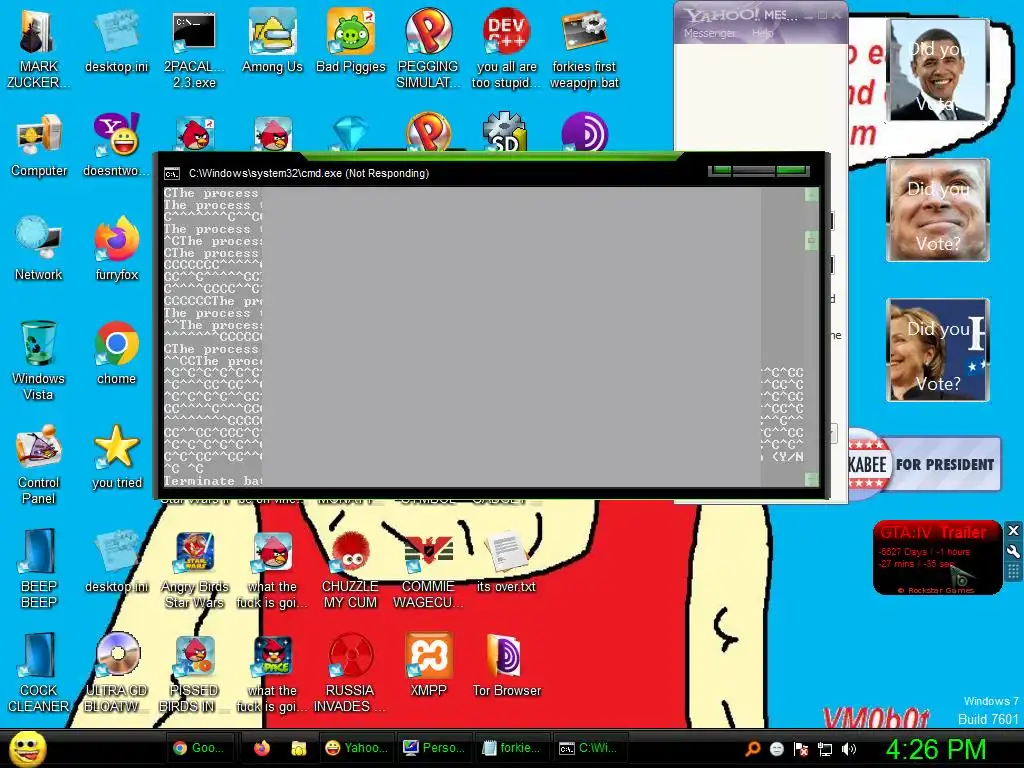The image size is (1024, 768).
Task: Open pinned Firefox on the taskbar
Action: [x=262, y=748]
